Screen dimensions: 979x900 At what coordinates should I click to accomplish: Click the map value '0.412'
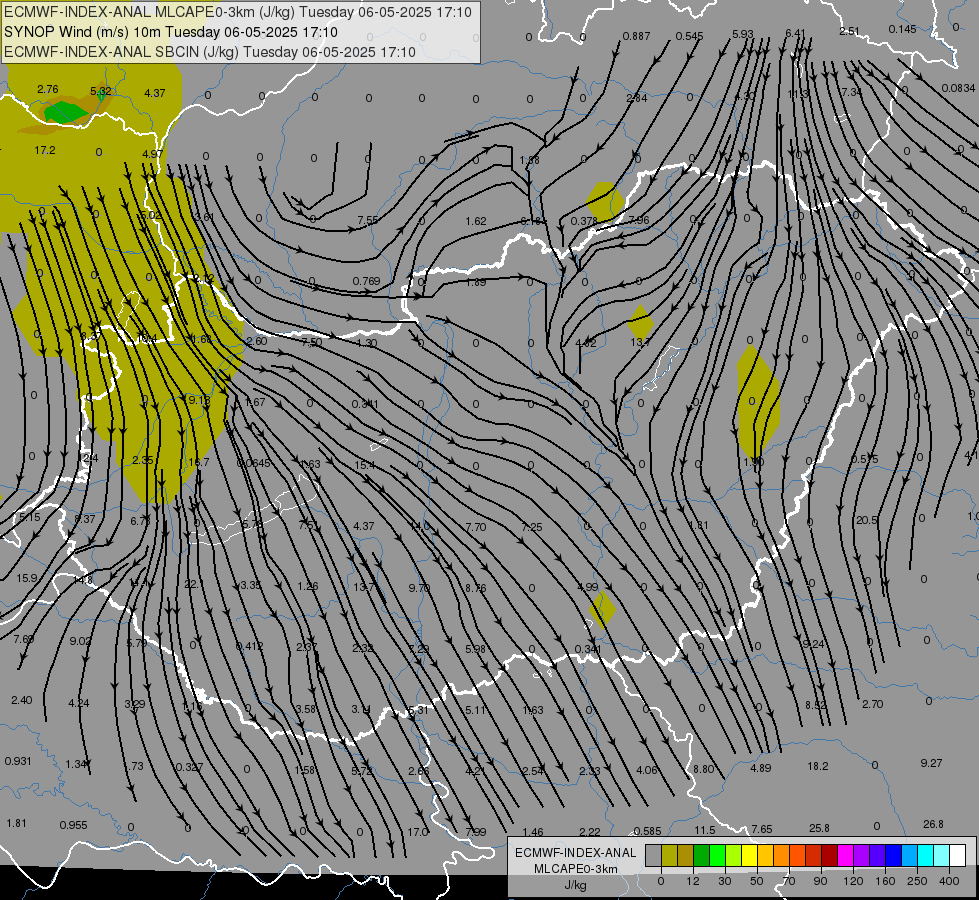(x=249, y=646)
